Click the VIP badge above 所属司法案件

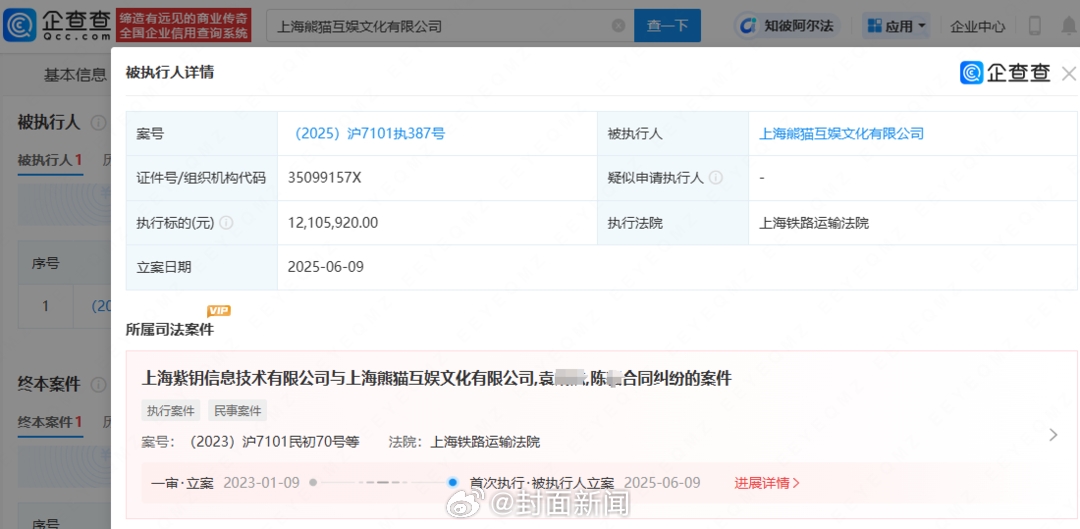click(218, 311)
